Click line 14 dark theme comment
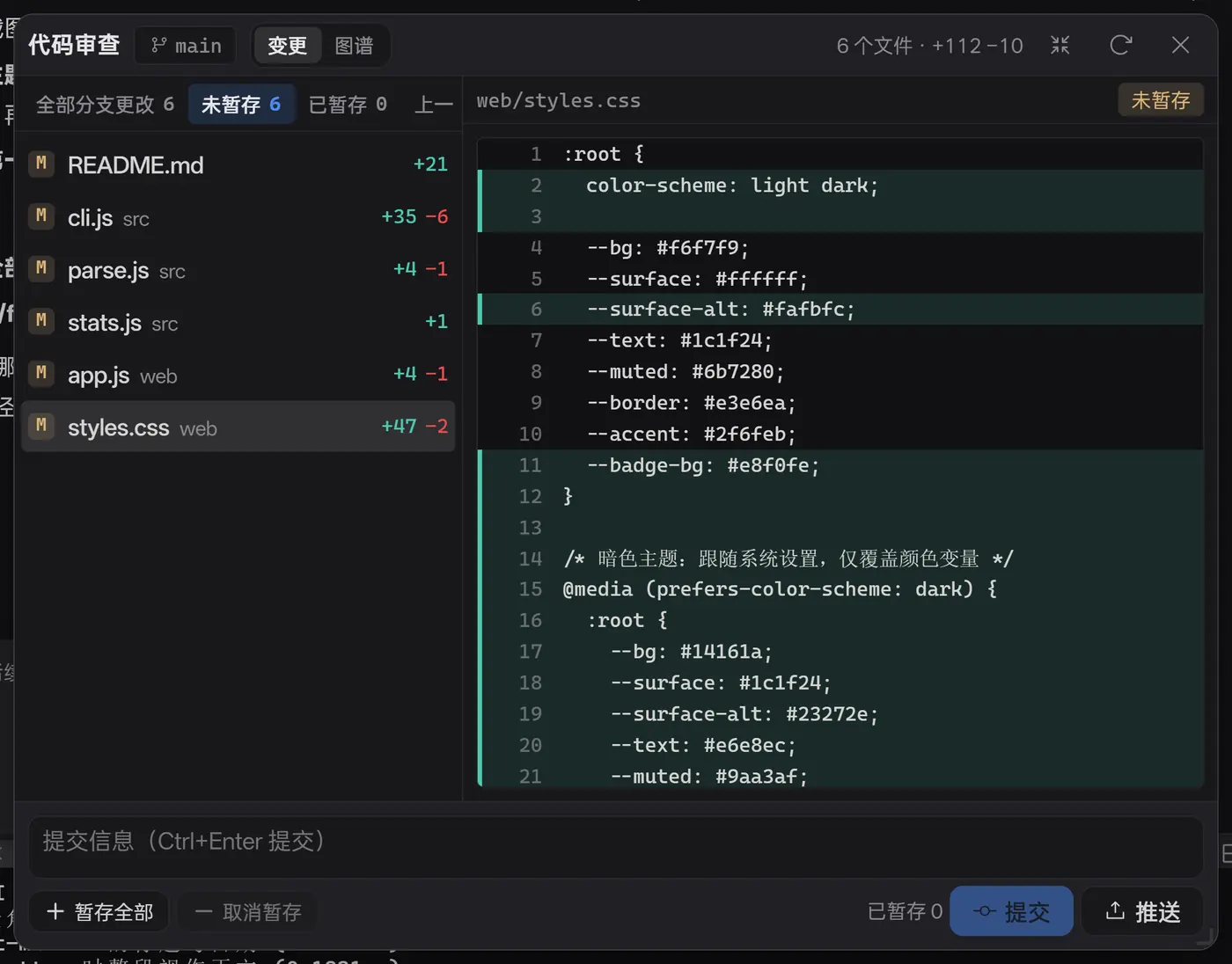The height and width of the screenshot is (964, 1232). point(840,559)
